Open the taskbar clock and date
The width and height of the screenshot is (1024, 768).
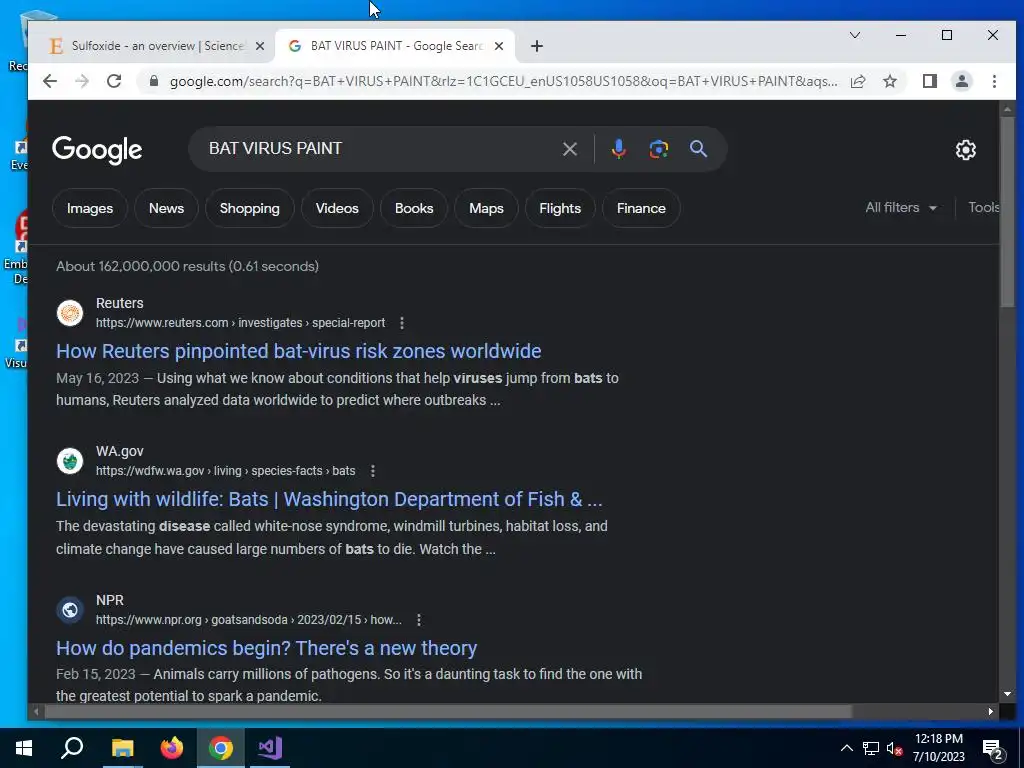tap(938, 748)
